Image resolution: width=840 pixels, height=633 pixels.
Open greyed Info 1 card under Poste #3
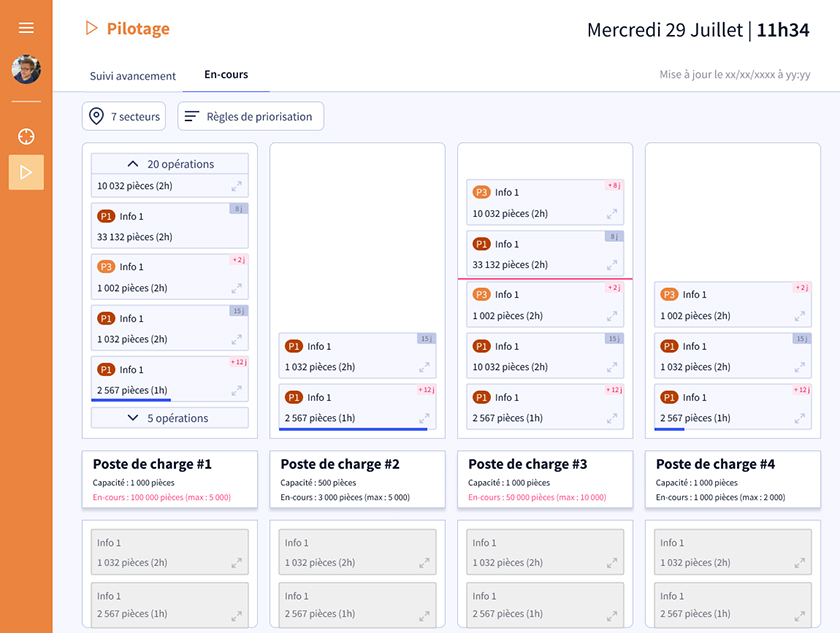[x=545, y=552]
